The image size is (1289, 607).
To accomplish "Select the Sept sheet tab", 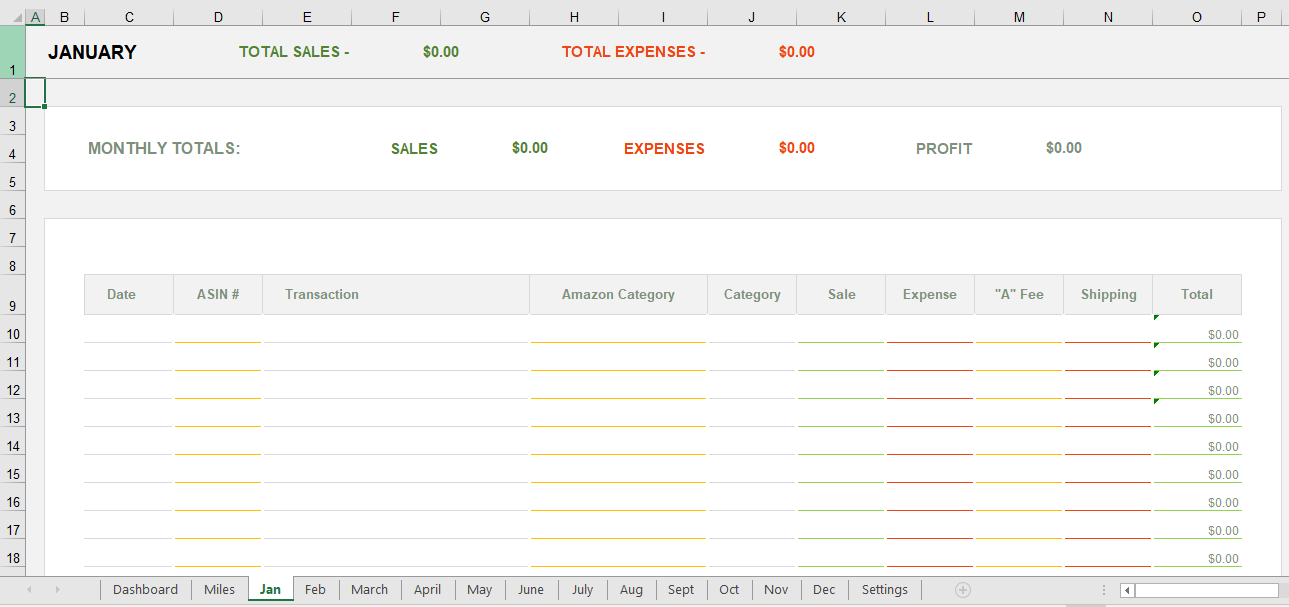I will 681,590.
